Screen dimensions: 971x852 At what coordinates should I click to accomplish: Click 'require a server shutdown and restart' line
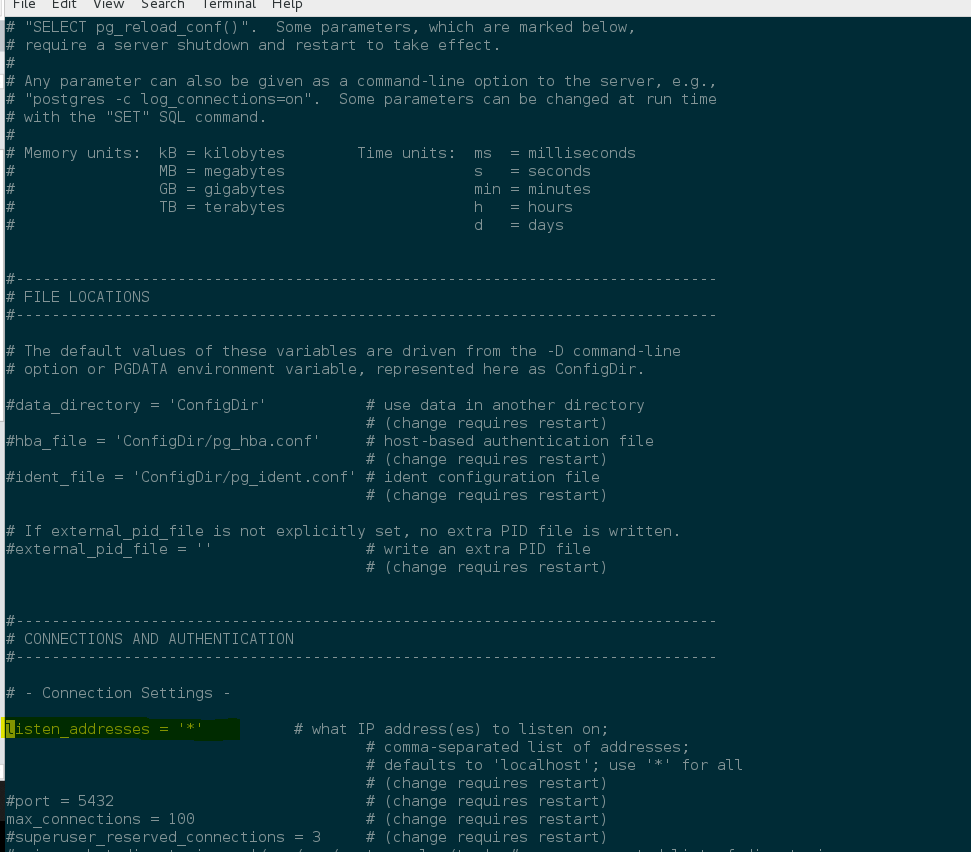click(x=253, y=45)
